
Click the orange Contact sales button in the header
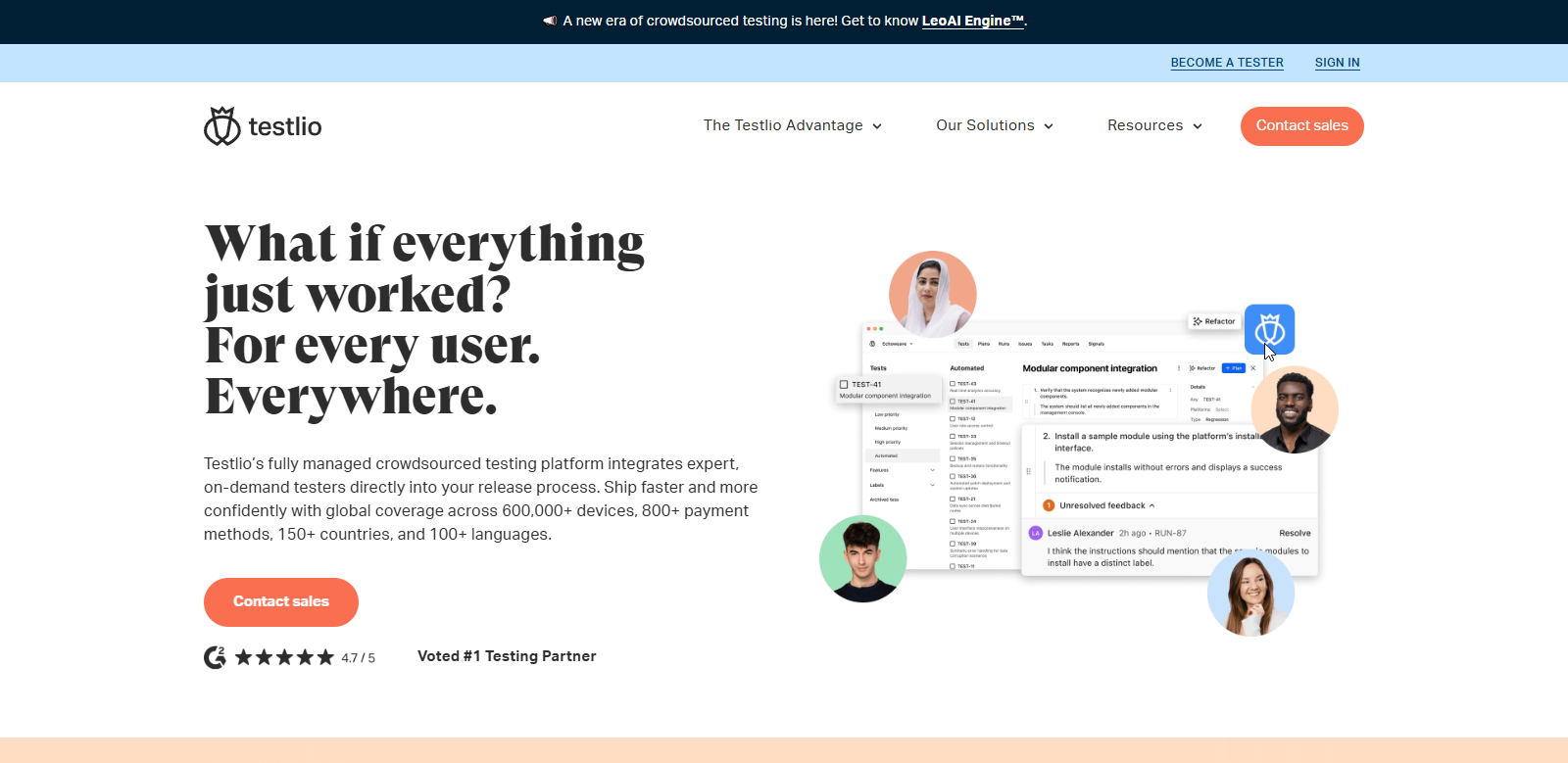coord(1302,126)
